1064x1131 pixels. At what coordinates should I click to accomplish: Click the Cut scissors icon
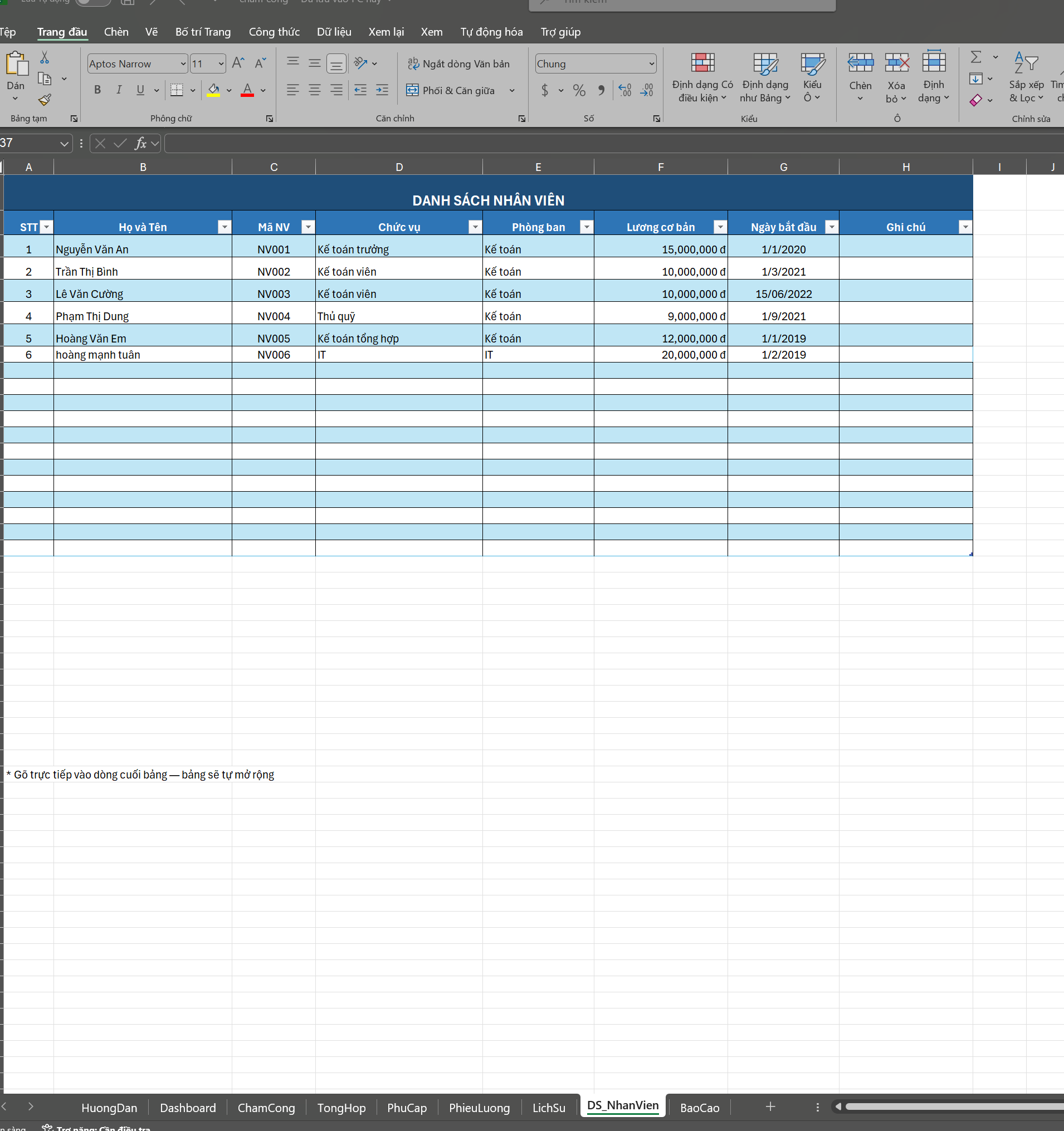45,57
